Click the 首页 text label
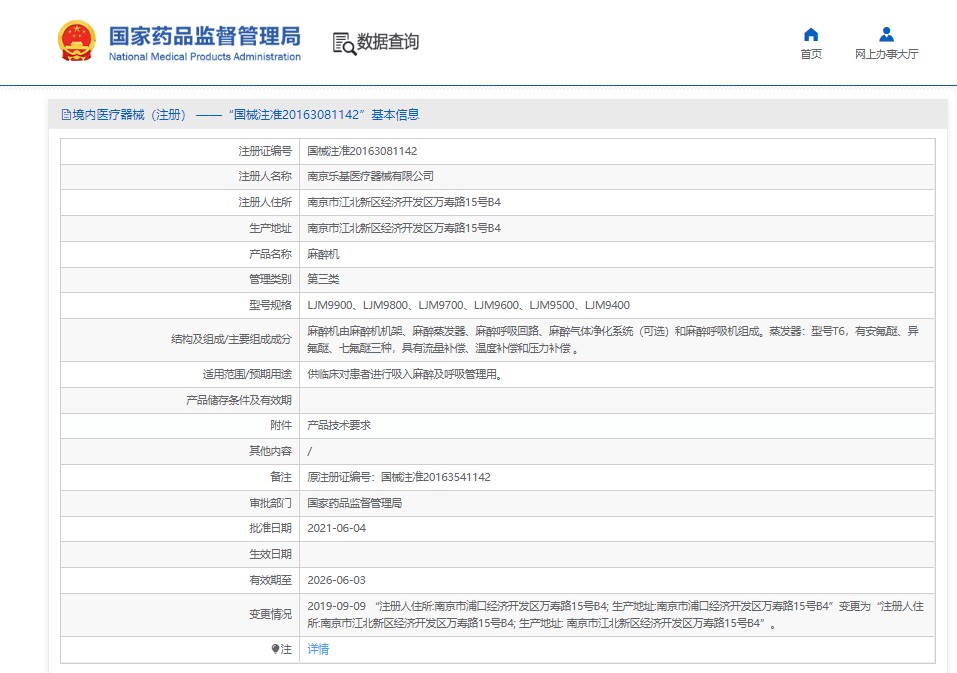 [810, 55]
